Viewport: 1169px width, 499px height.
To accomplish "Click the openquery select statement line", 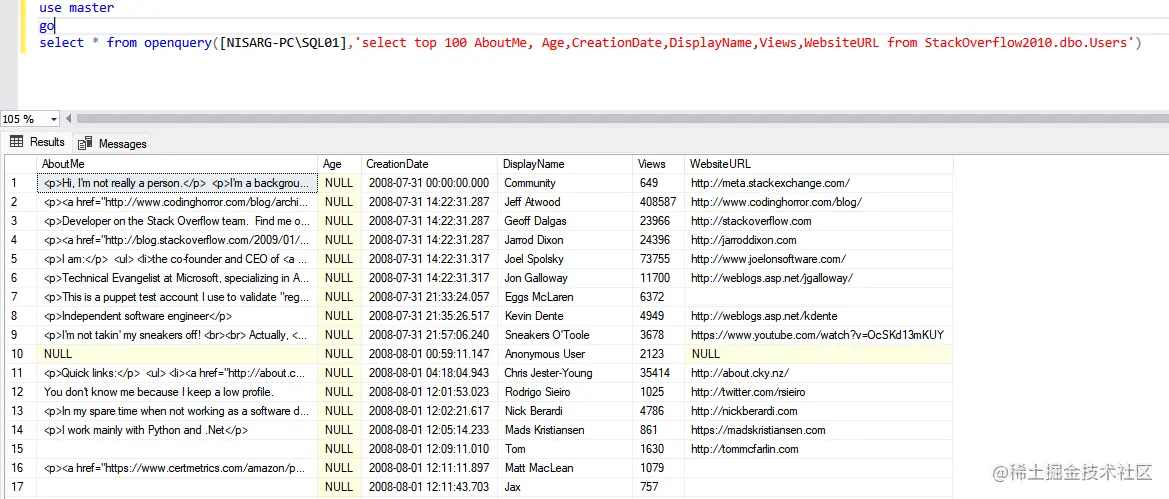I will [590, 43].
